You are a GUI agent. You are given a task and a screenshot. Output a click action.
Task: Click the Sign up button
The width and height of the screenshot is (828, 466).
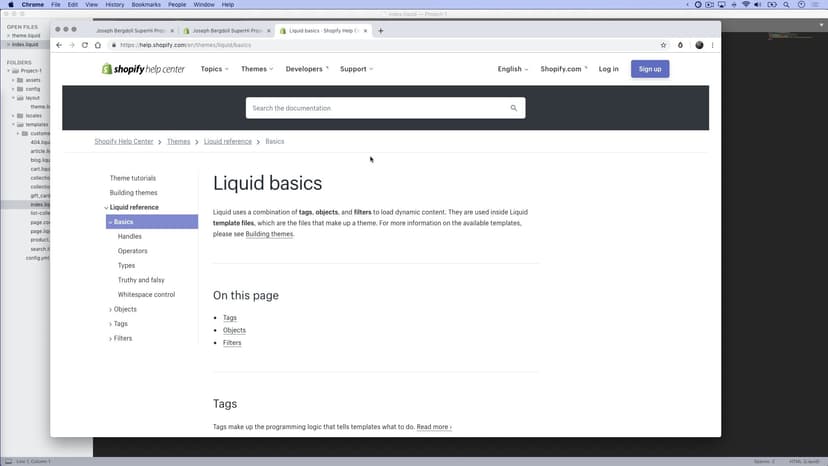650,69
